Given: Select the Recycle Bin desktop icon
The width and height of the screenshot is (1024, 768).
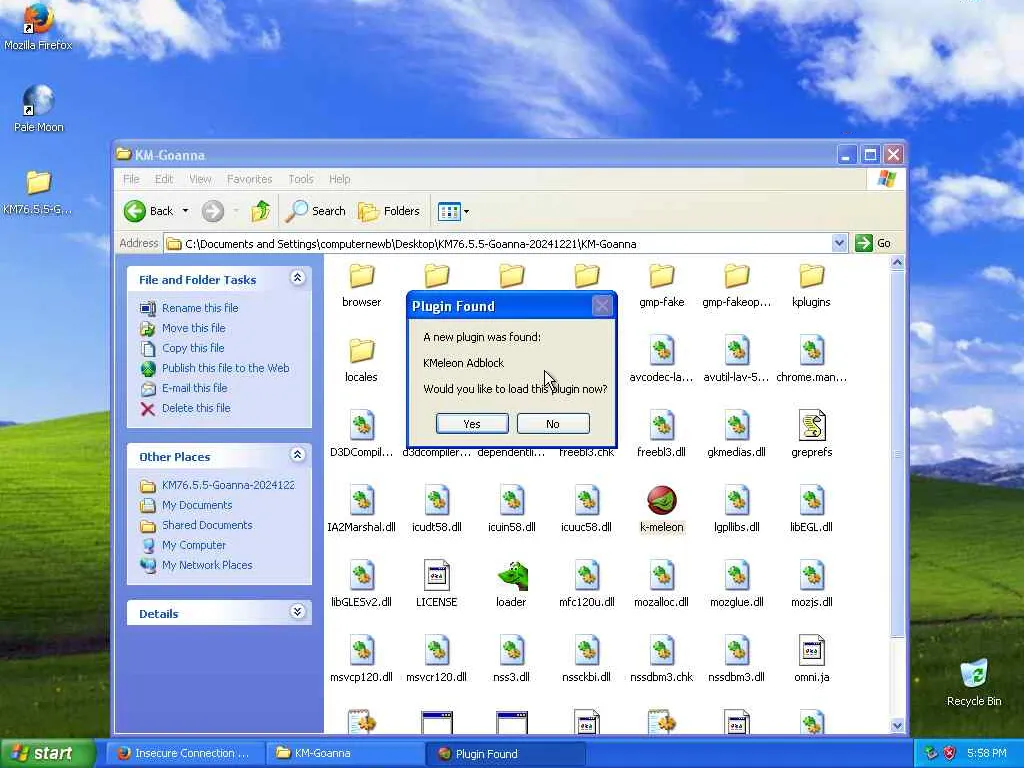Looking at the screenshot, I should pos(974,683).
